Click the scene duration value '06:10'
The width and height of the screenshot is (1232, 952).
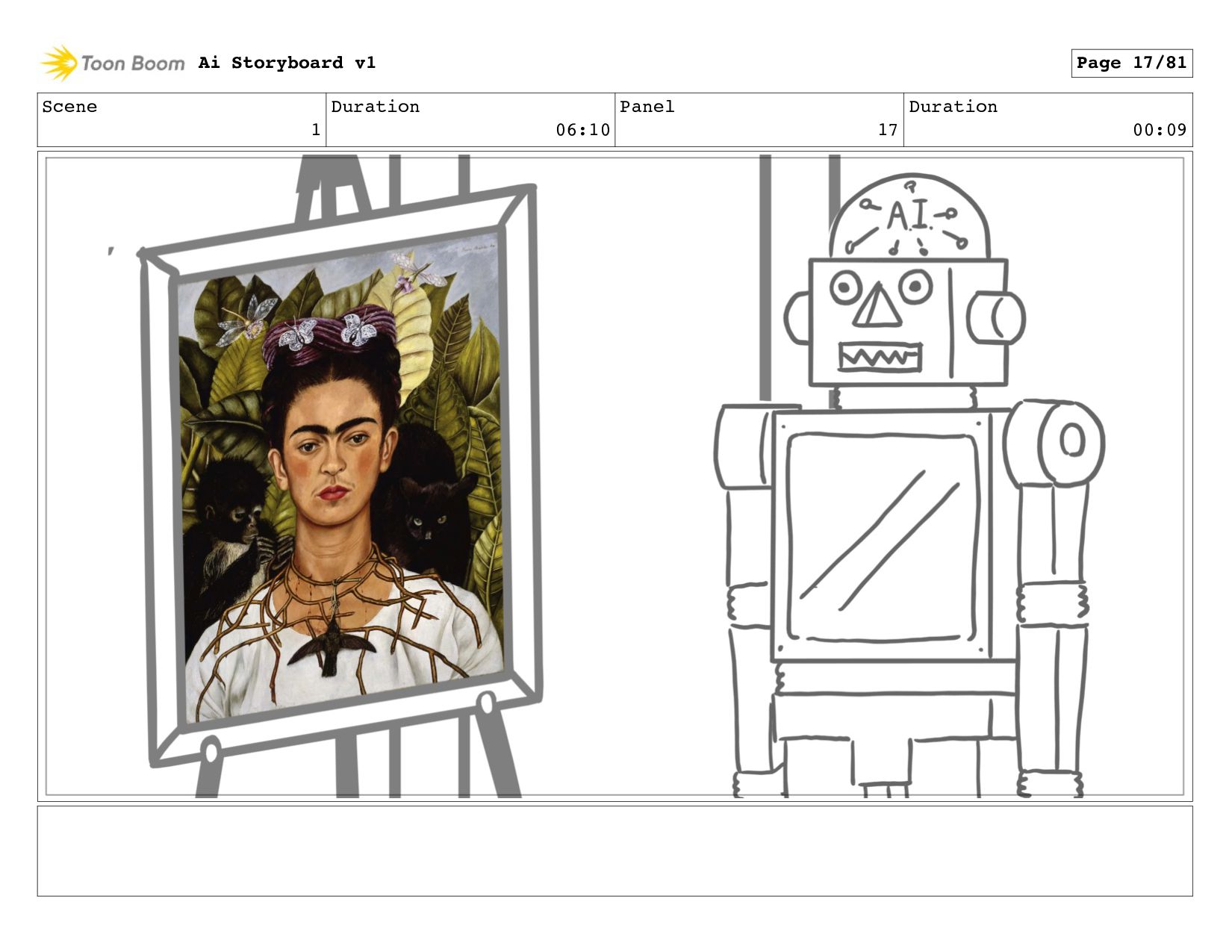pyautogui.click(x=582, y=130)
